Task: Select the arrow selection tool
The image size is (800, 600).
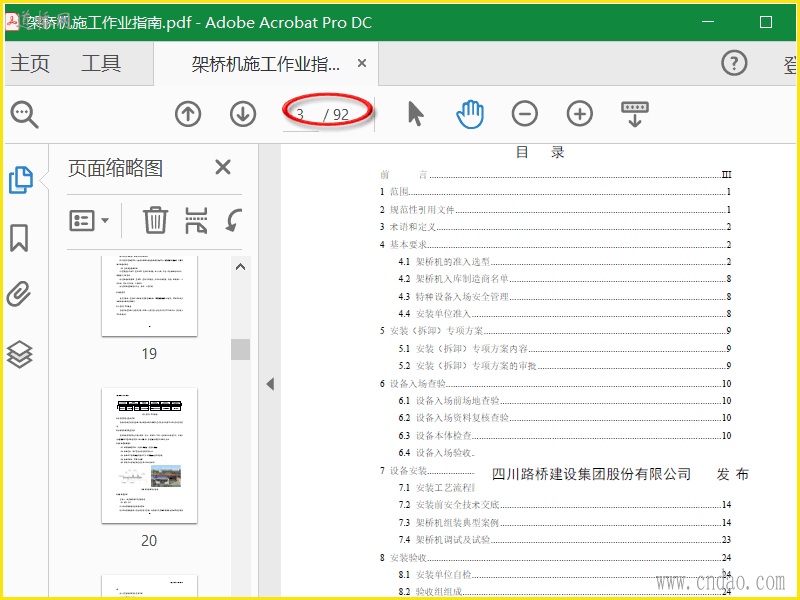Action: click(x=415, y=113)
